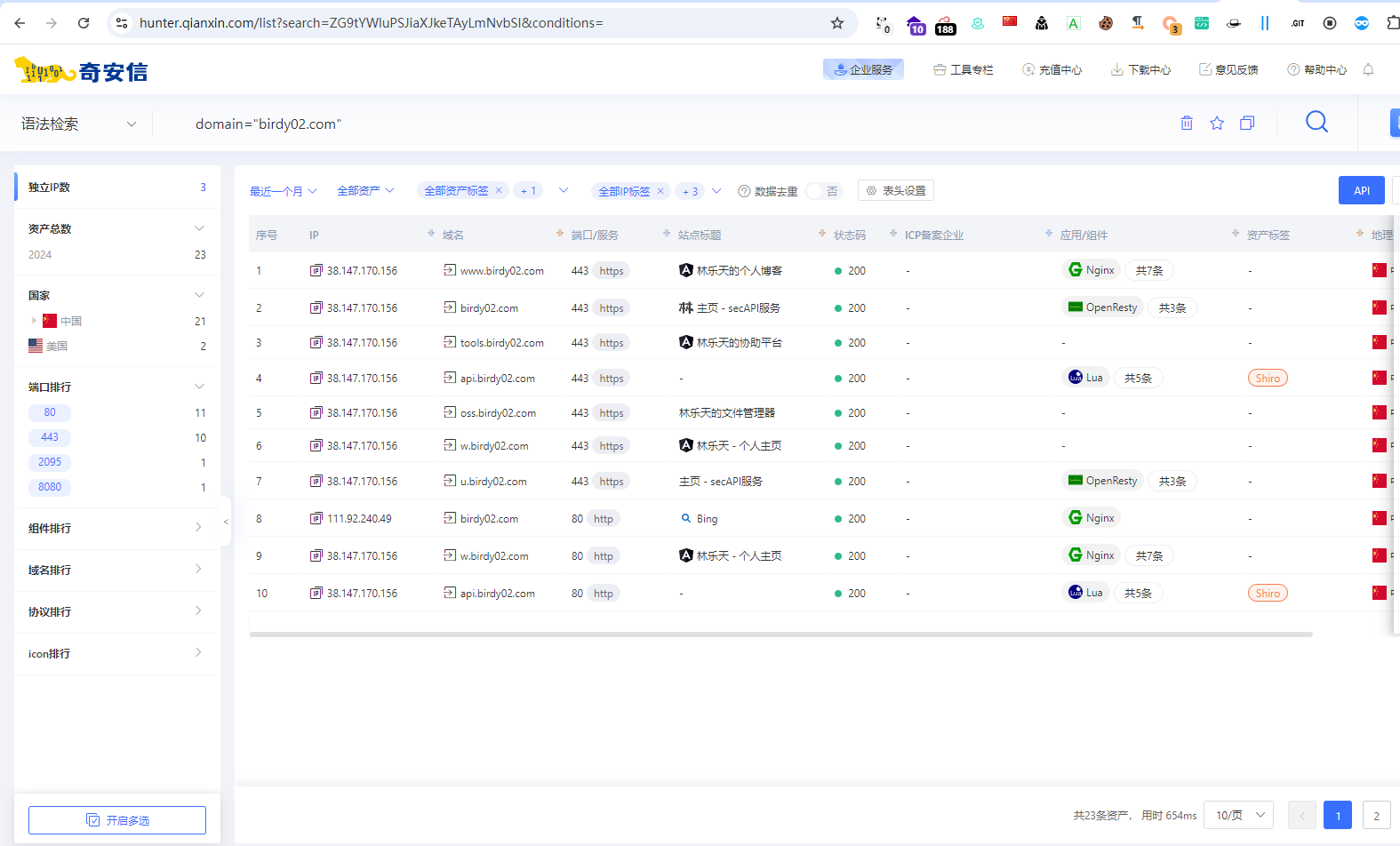
Task: Open the notification bell
Action: click(1368, 69)
